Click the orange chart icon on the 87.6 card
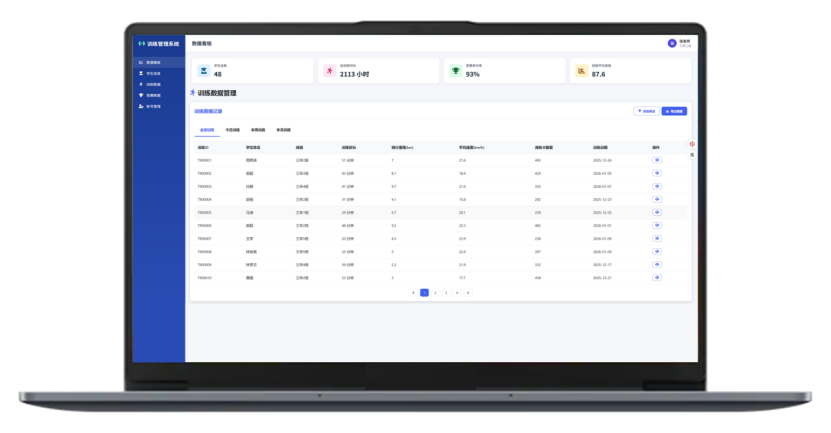Screen dimensions: 831x433 click(581, 70)
